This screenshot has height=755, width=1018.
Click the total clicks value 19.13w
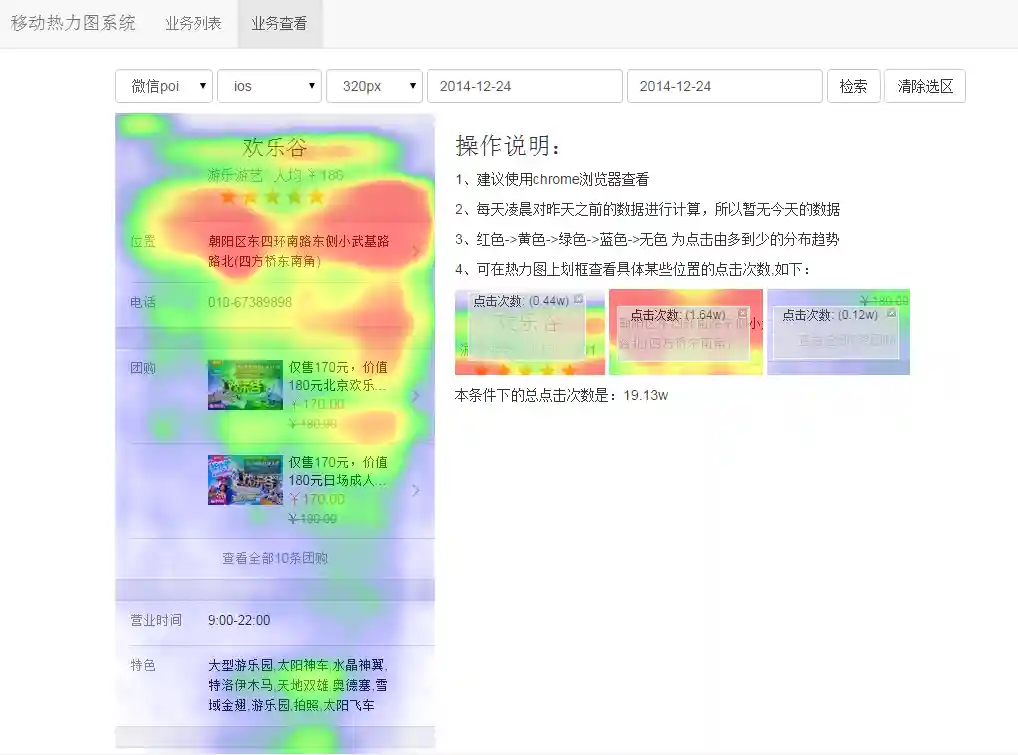(x=645, y=395)
